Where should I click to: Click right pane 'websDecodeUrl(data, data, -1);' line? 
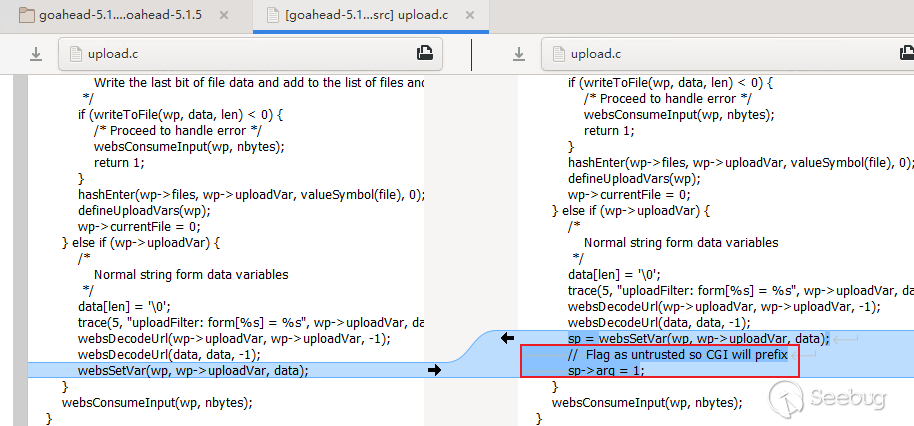[659, 322]
